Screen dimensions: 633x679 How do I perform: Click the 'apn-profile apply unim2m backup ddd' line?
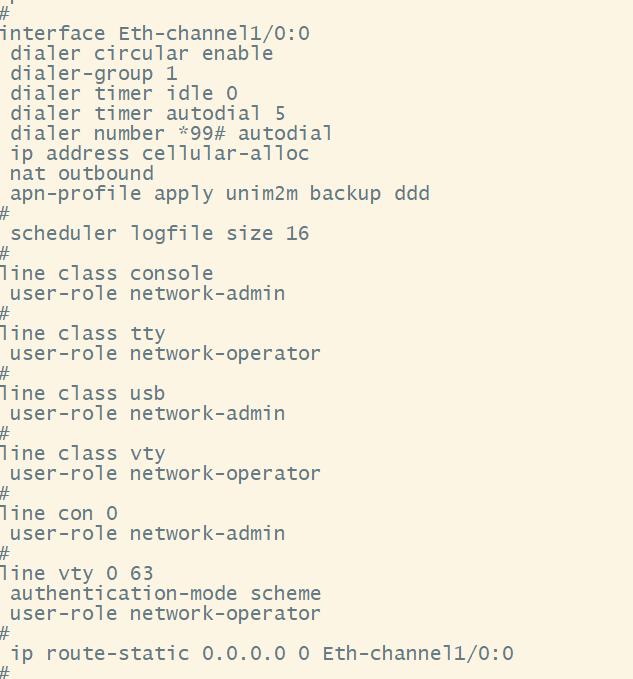220,194
